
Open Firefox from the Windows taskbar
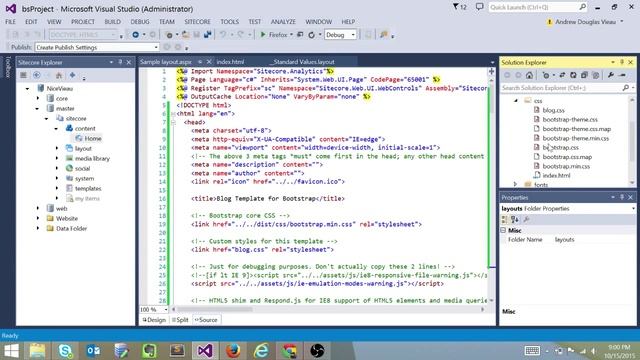click(x=233, y=351)
